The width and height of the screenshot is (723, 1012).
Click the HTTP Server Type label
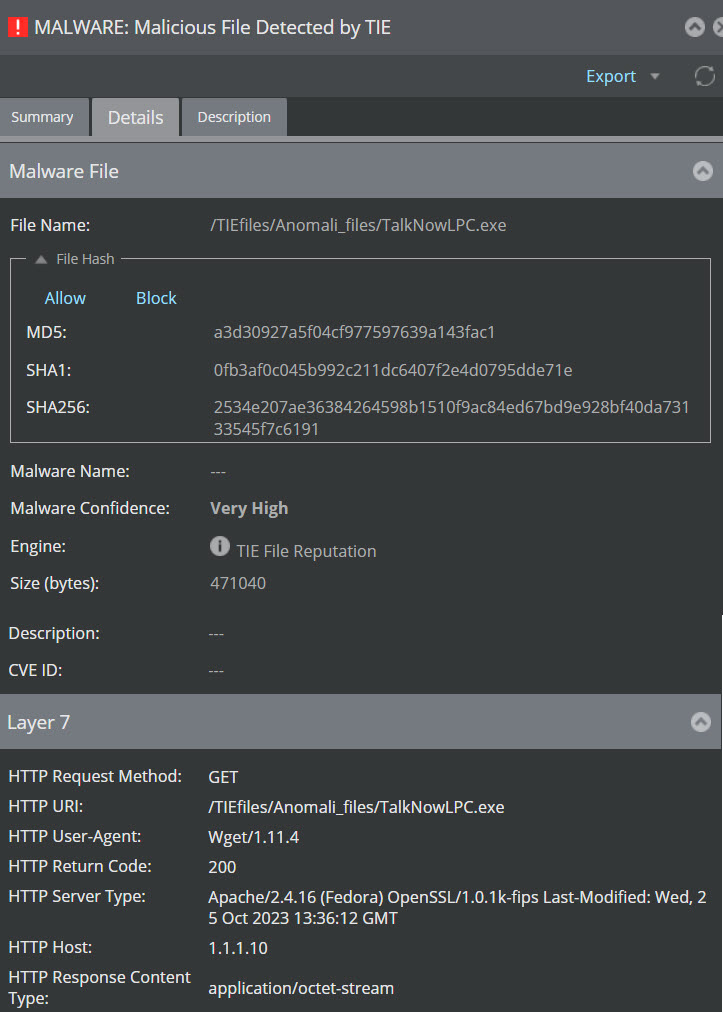[77, 897]
